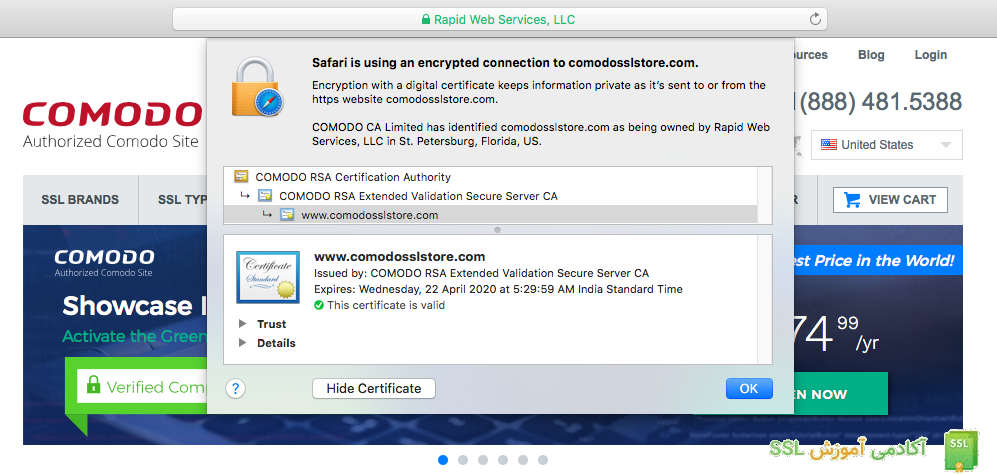This screenshot has height=474, width=997.
Task: Click the Issued by text line
Action: point(481,274)
